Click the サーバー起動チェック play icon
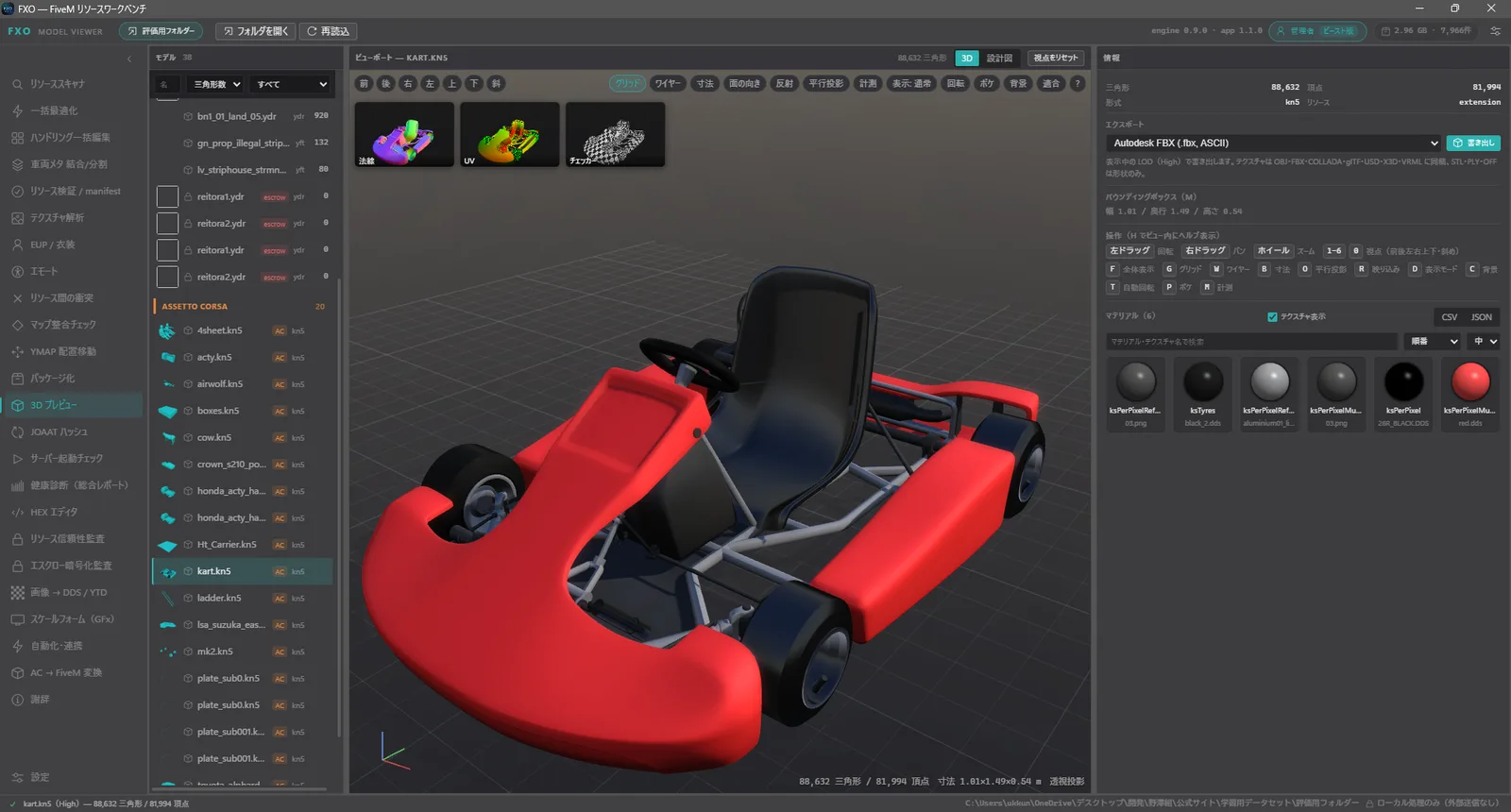This screenshot has height=812, width=1511. [17, 459]
